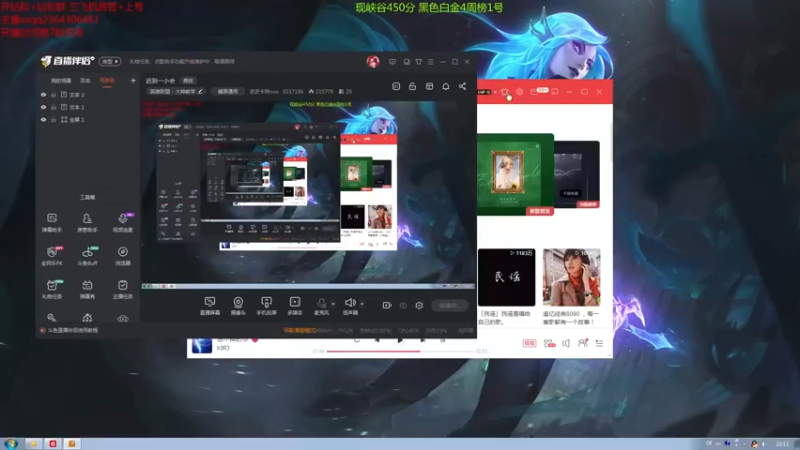Open the Windows Start button
Image resolution: width=800 pixels, height=450 pixels.
[x=11, y=444]
